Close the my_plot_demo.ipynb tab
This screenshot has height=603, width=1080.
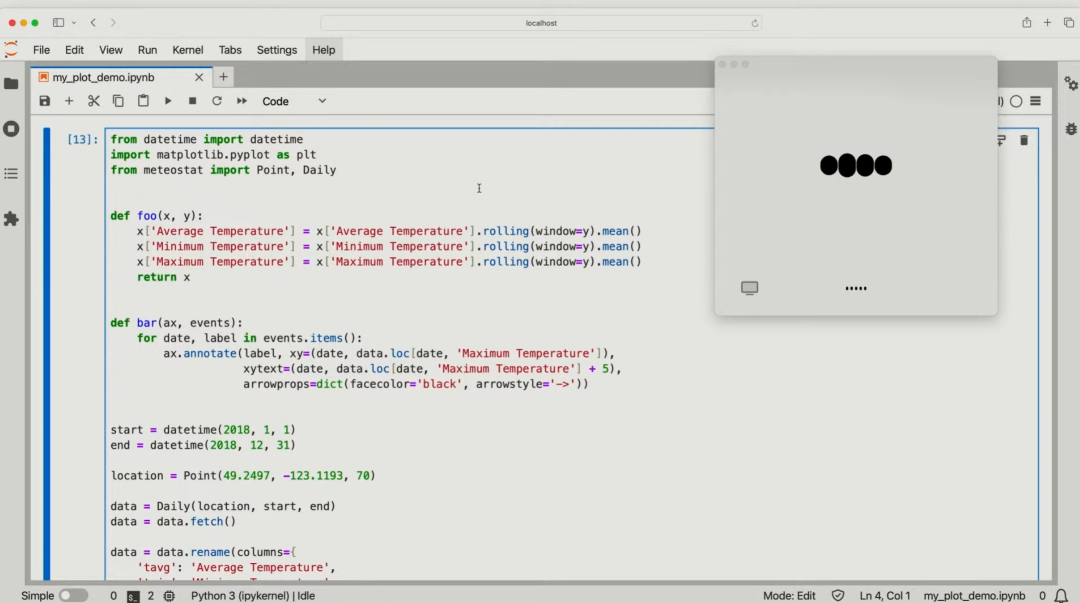tap(199, 77)
